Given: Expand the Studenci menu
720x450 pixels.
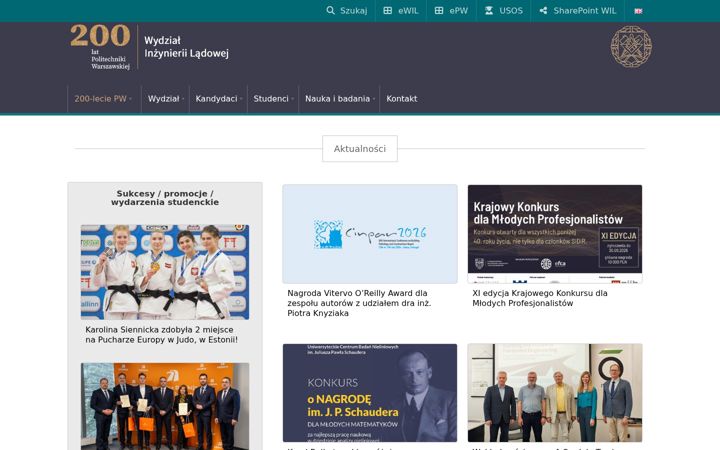Looking at the screenshot, I should pyautogui.click(x=273, y=99).
